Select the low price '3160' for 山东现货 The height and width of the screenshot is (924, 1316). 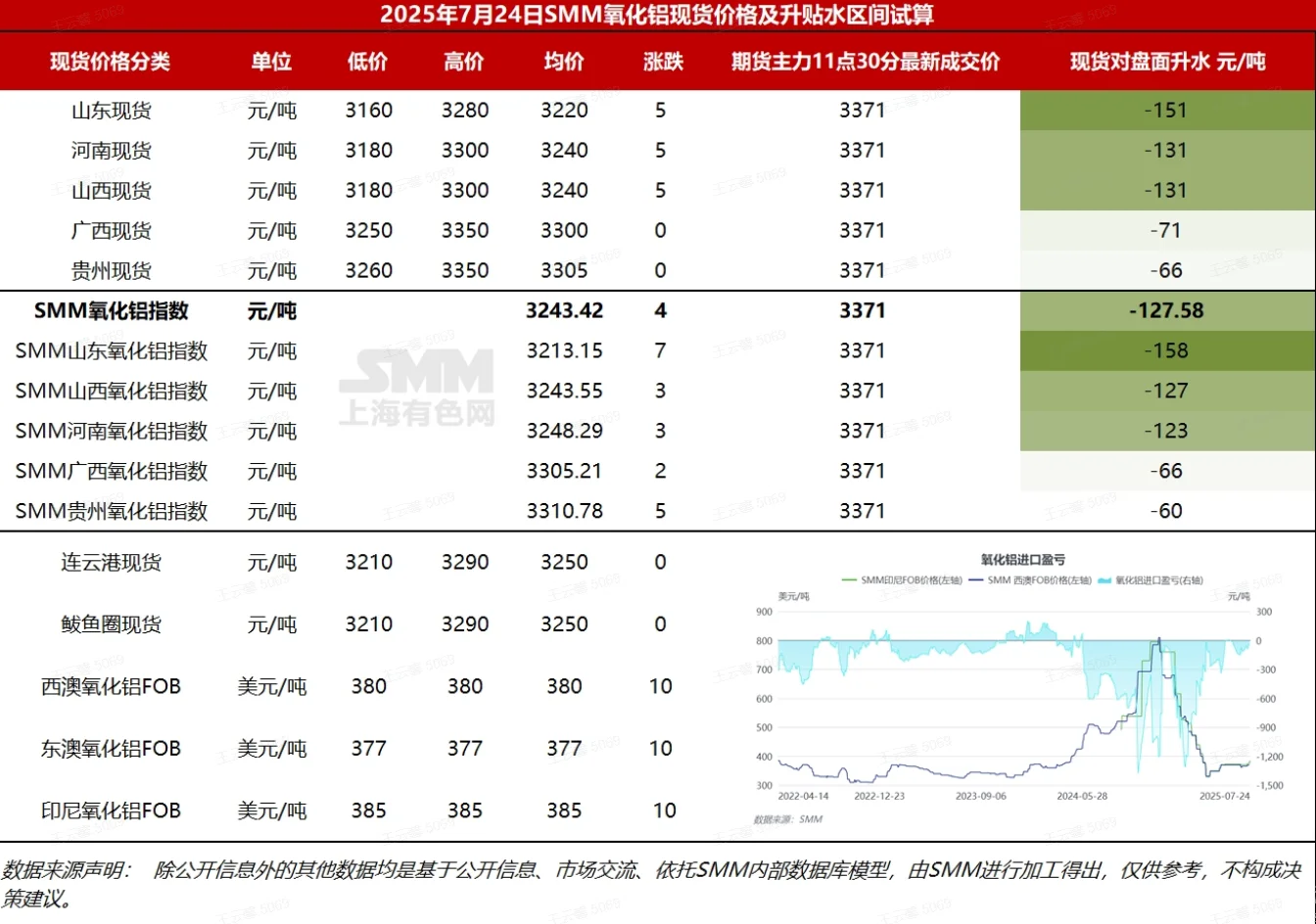click(369, 111)
